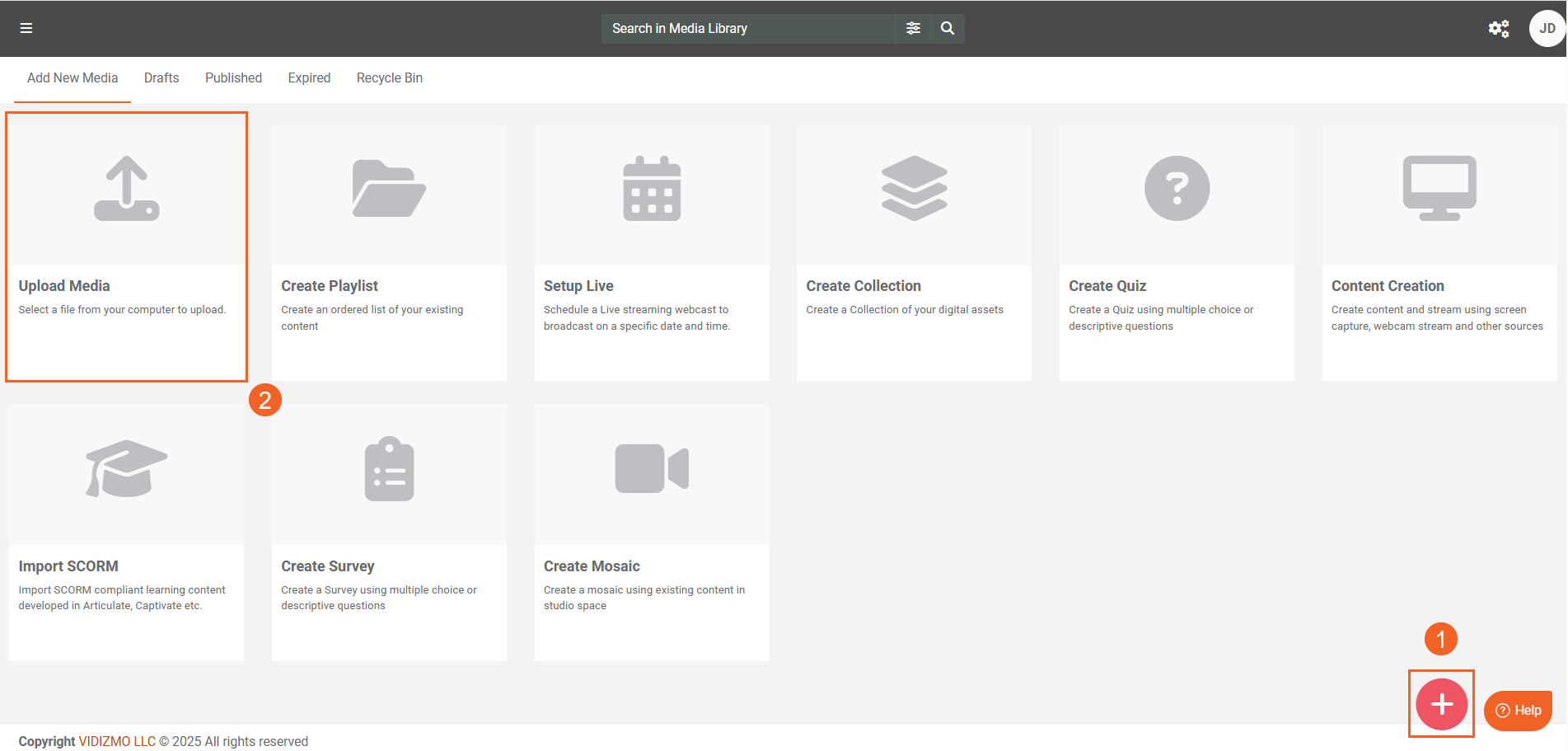Click the Import SCORM graduation cap icon
Viewport: 1568px width, 751px height.
[x=127, y=468]
